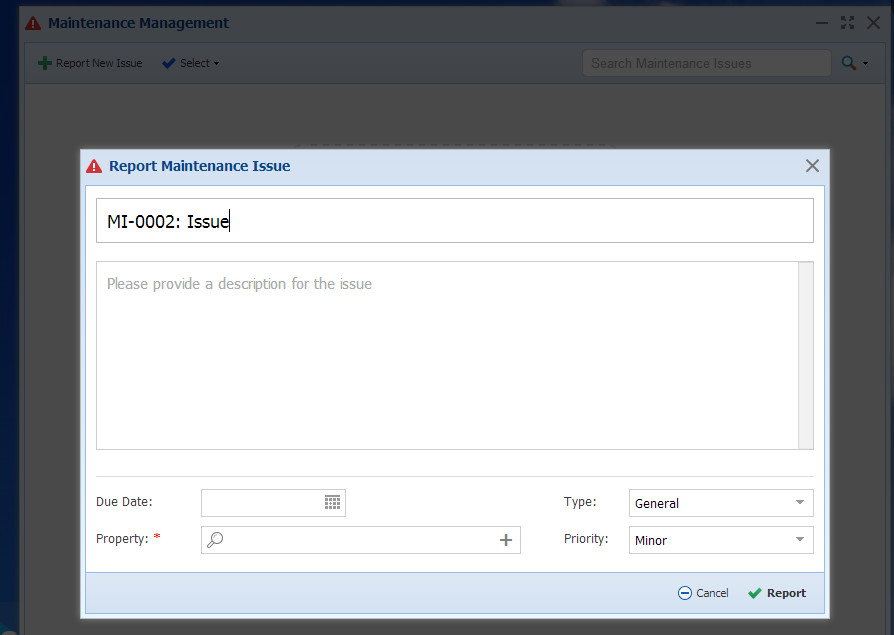Toggle fullscreen on the Maintenance Management window
This screenshot has height=635, width=894.
pos(847,23)
